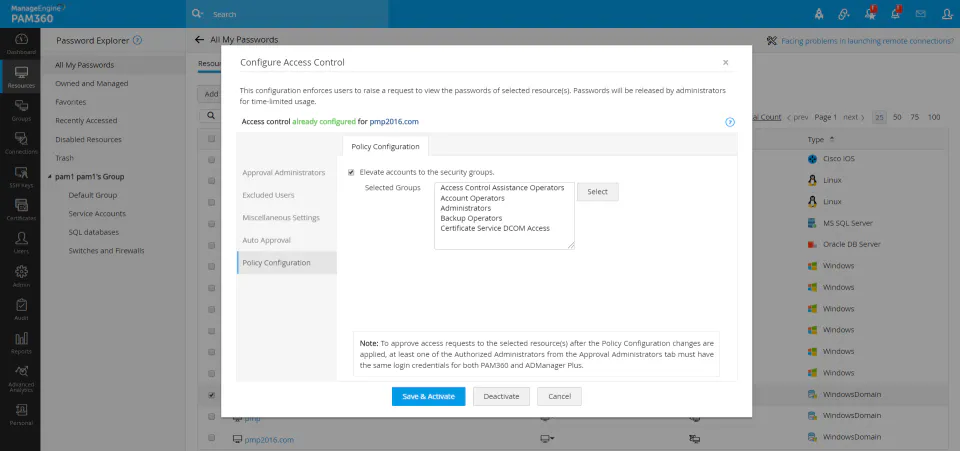Toggle the select-all checkbox in table header
This screenshot has height=451, width=960.
[211, 139]
